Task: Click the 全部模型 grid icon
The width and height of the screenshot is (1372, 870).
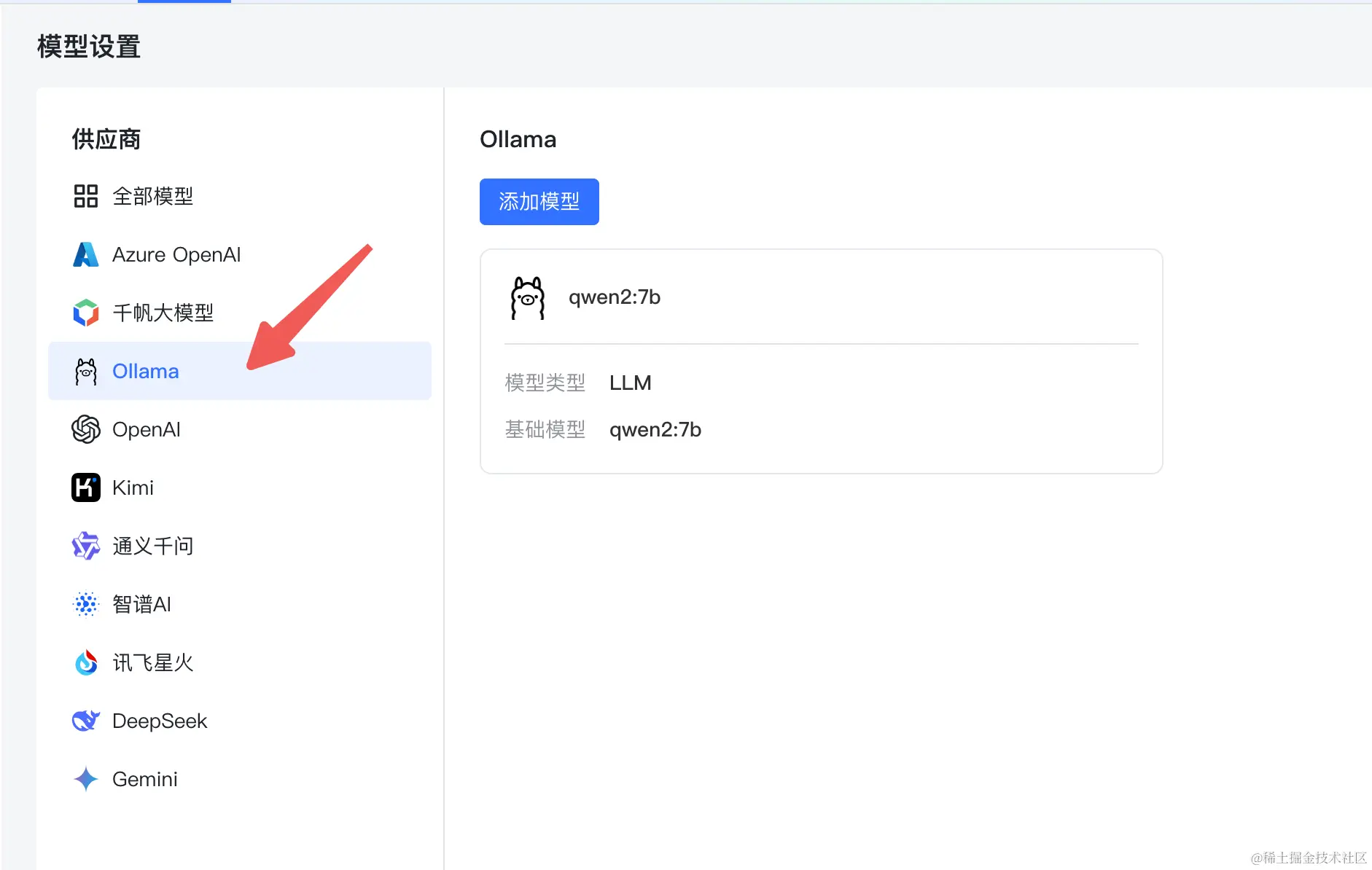Action: (86, 196)
